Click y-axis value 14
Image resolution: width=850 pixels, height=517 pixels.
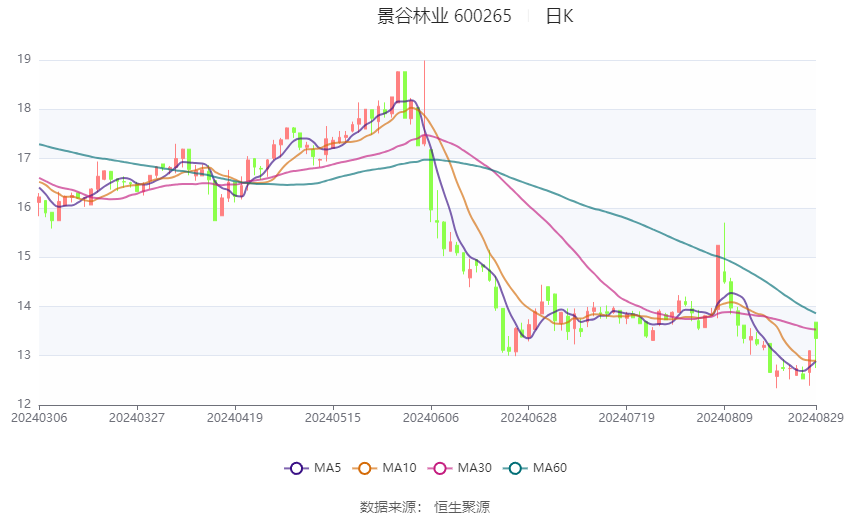click(24, 306)
